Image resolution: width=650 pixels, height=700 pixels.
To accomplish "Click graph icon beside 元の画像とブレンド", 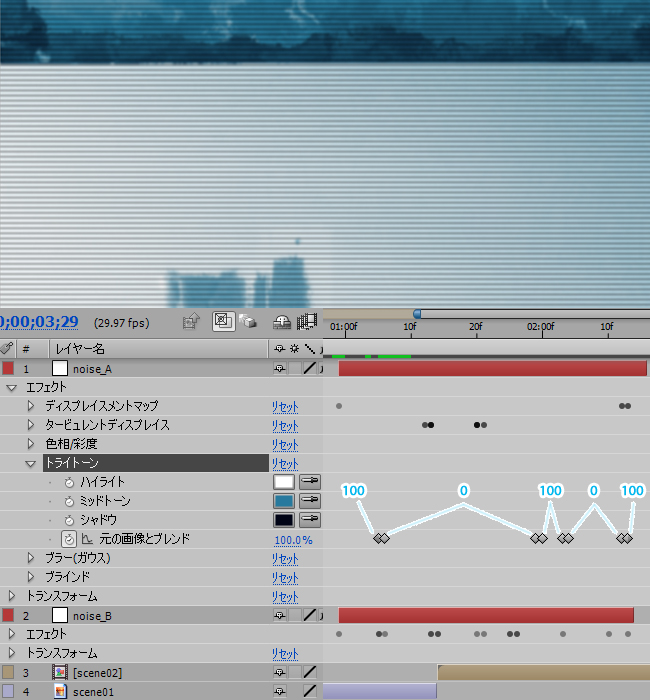I will point(86,539).
